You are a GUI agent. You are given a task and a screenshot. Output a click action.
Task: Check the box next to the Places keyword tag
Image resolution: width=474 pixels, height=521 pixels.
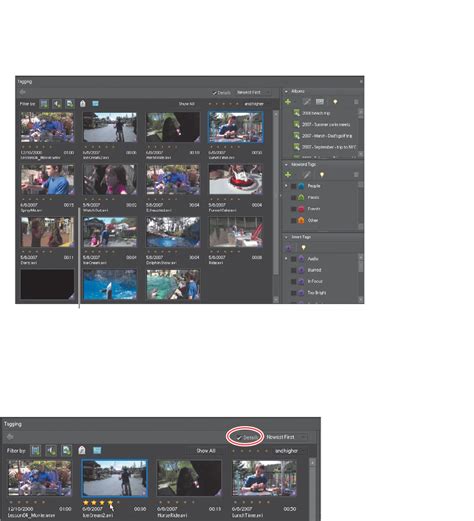293,198
